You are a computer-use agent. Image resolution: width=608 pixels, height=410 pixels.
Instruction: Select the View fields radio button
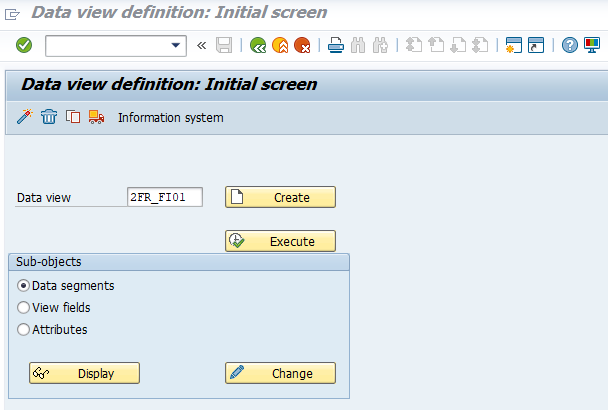pyautogui.click(x=24, y=307)
